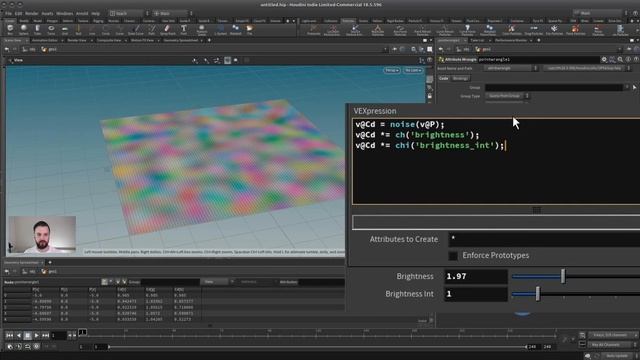Click the timeline current frame marker

point(82,332)
